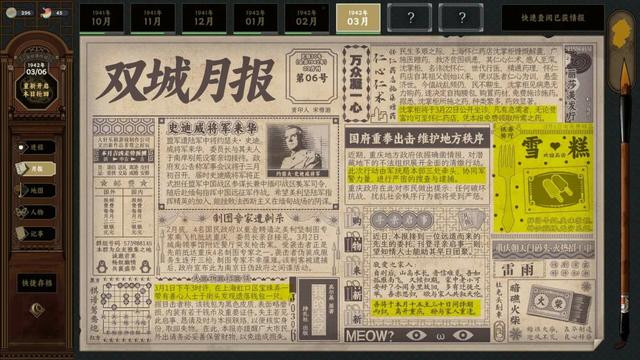The image size is (640, 360).
Task: Open the 快速查阅已获情报 intel panel
Action: 552,18
